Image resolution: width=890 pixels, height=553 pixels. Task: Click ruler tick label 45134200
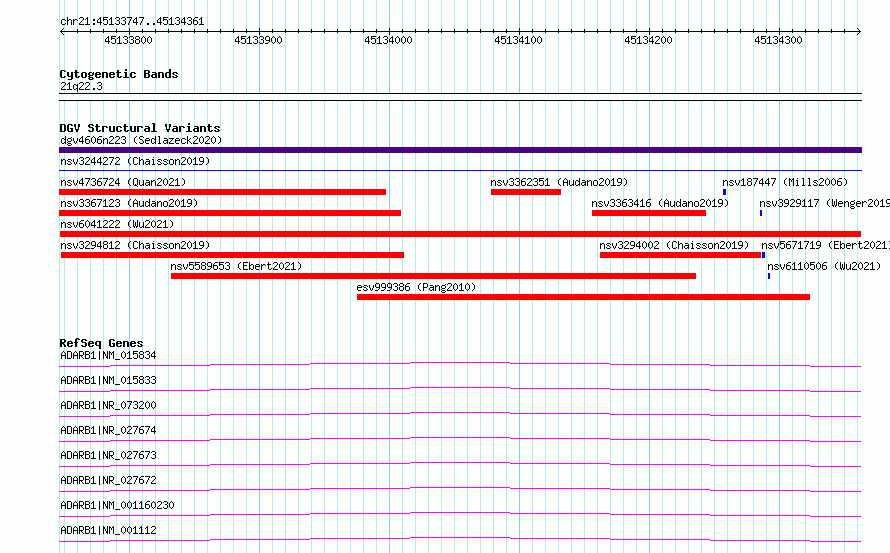(x=648, y=40)
